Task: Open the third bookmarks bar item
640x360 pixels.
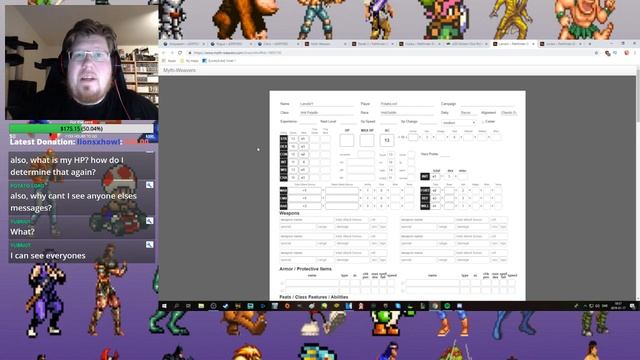Action: tap(219, 61)
